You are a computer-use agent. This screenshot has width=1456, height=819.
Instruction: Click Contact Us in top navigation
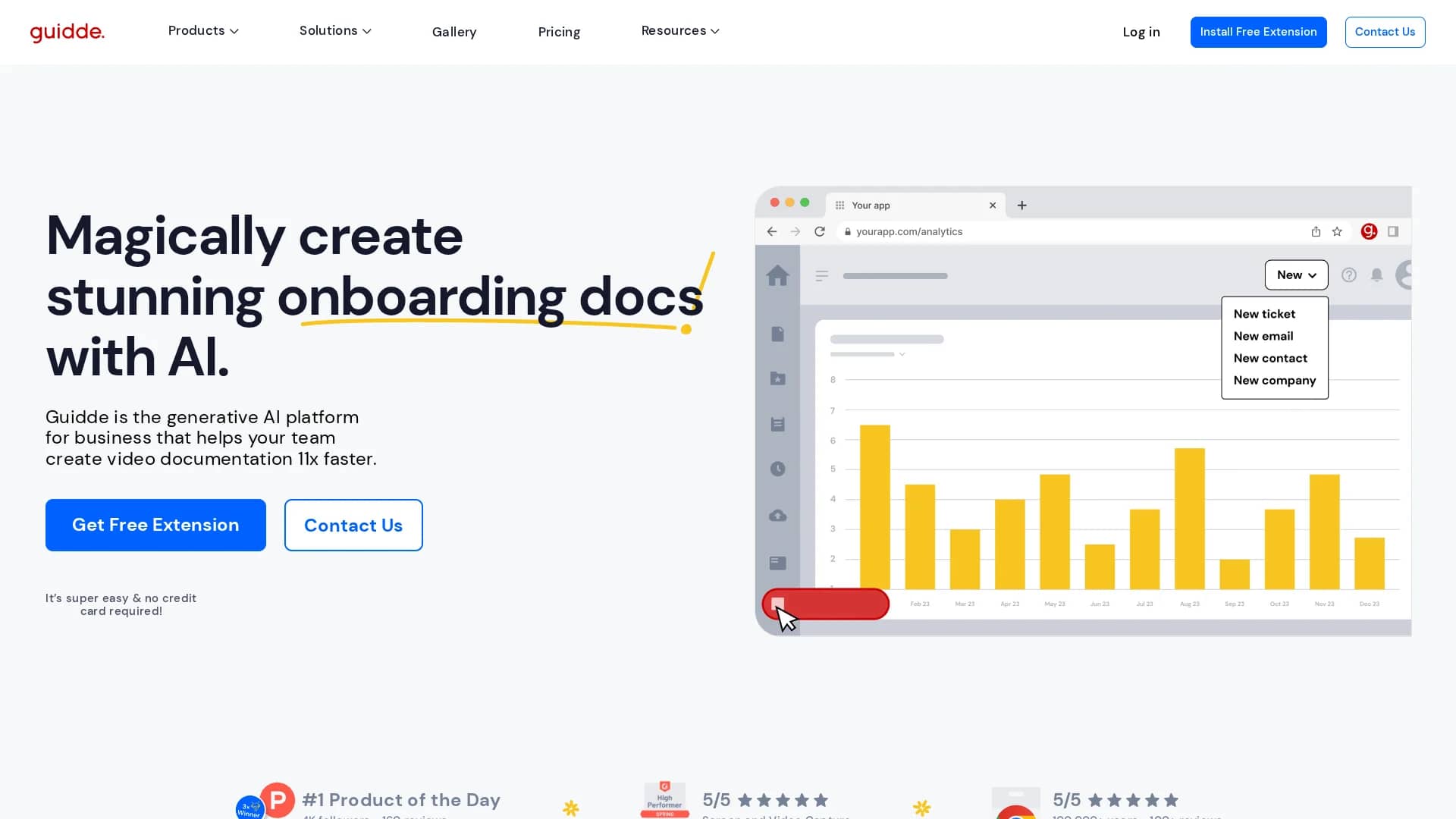pyautogui.click(x=1385, y=32)
